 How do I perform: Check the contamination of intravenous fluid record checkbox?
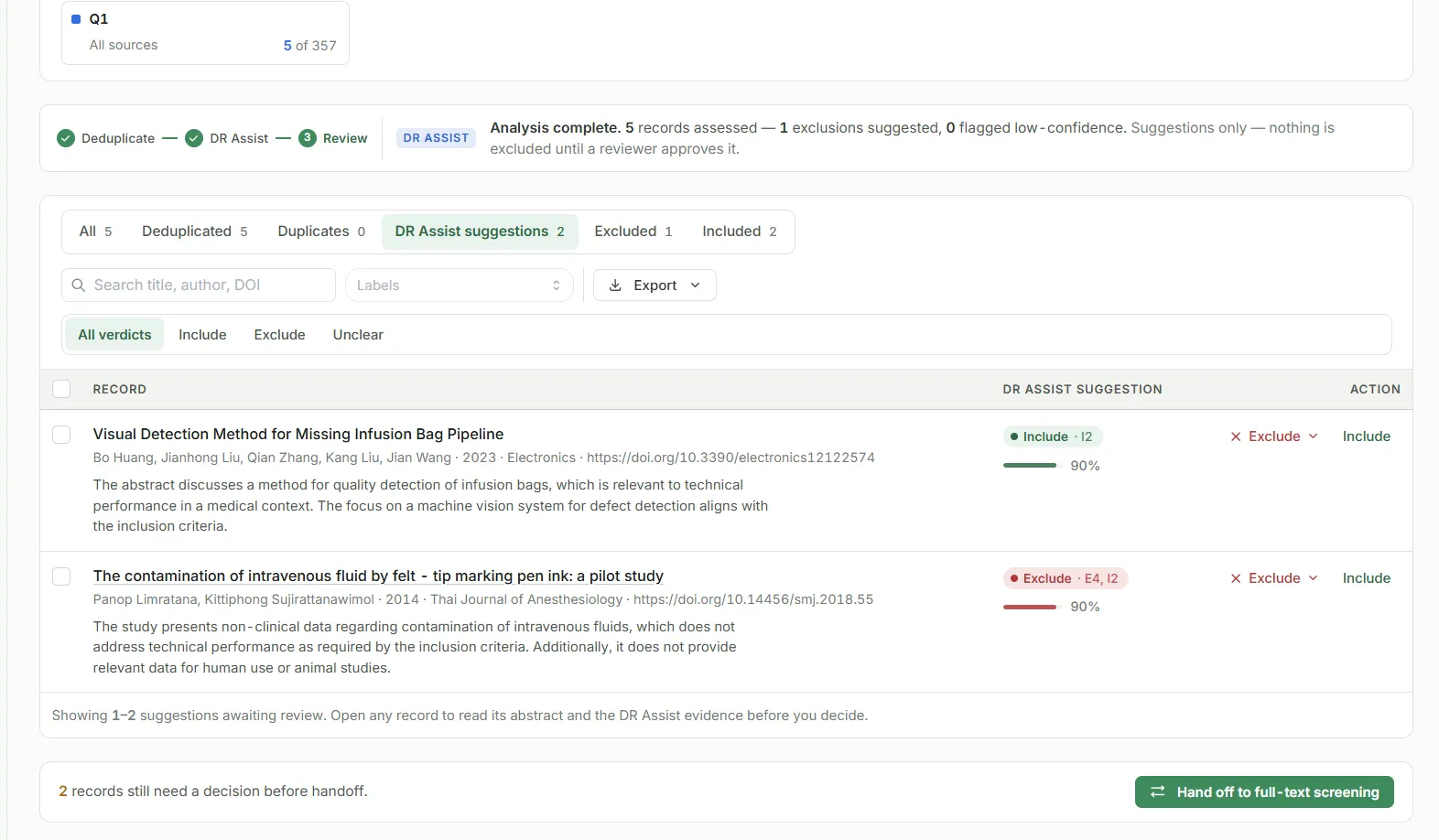click(61, 576)
